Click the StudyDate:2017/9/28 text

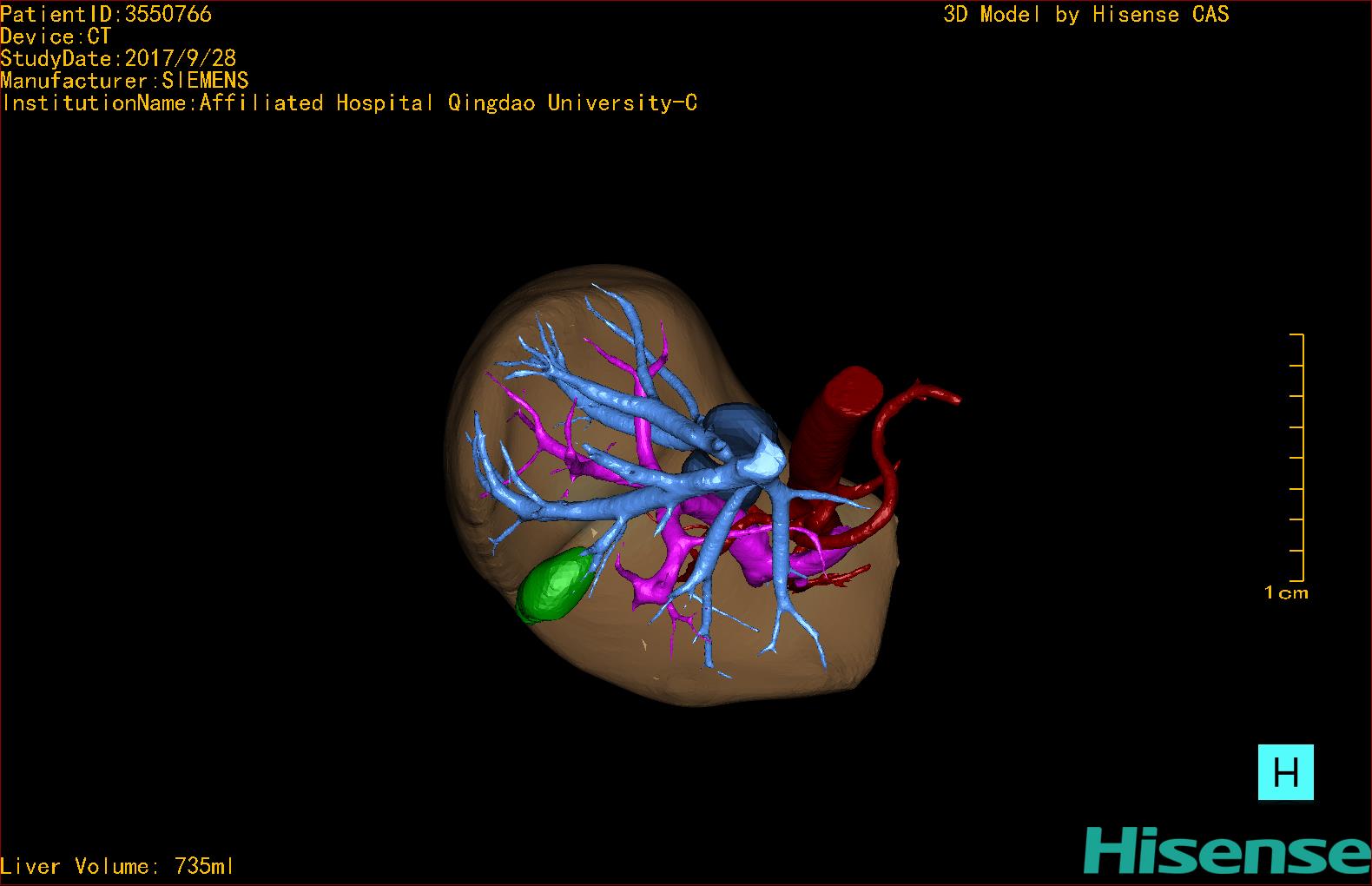pyautogui.click(x=118, y=58)
